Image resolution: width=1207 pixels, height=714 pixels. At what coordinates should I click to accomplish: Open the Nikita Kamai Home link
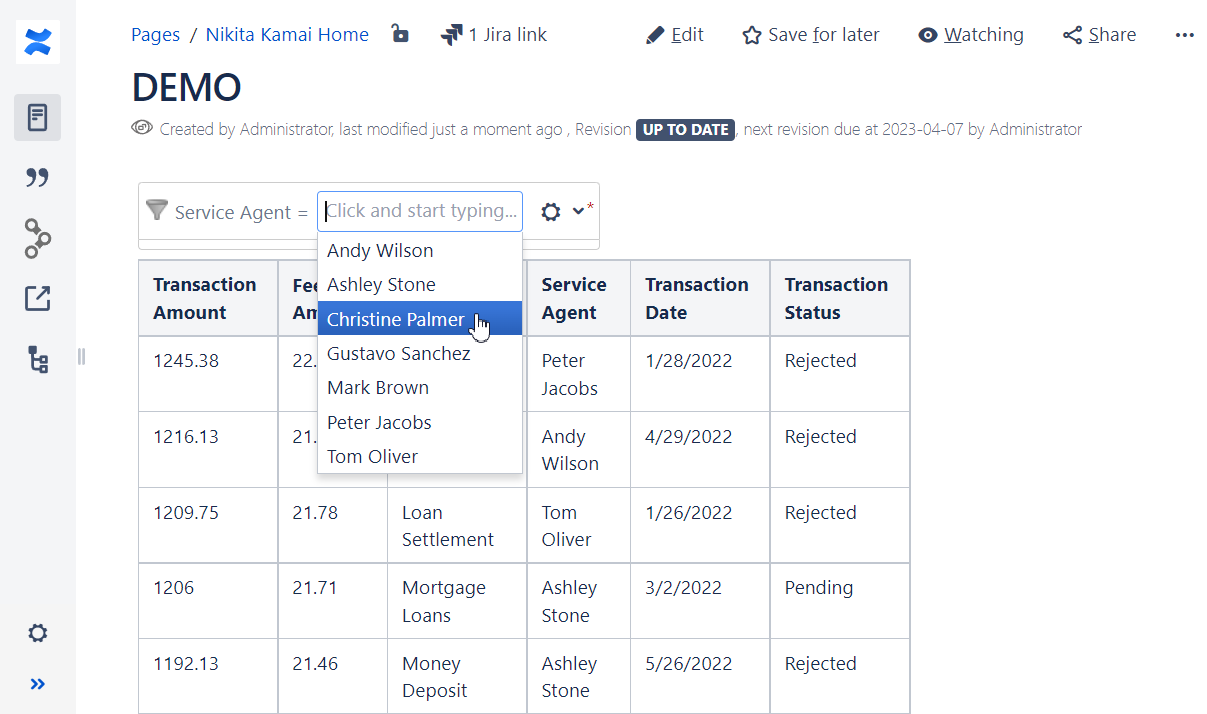point(287,34)
